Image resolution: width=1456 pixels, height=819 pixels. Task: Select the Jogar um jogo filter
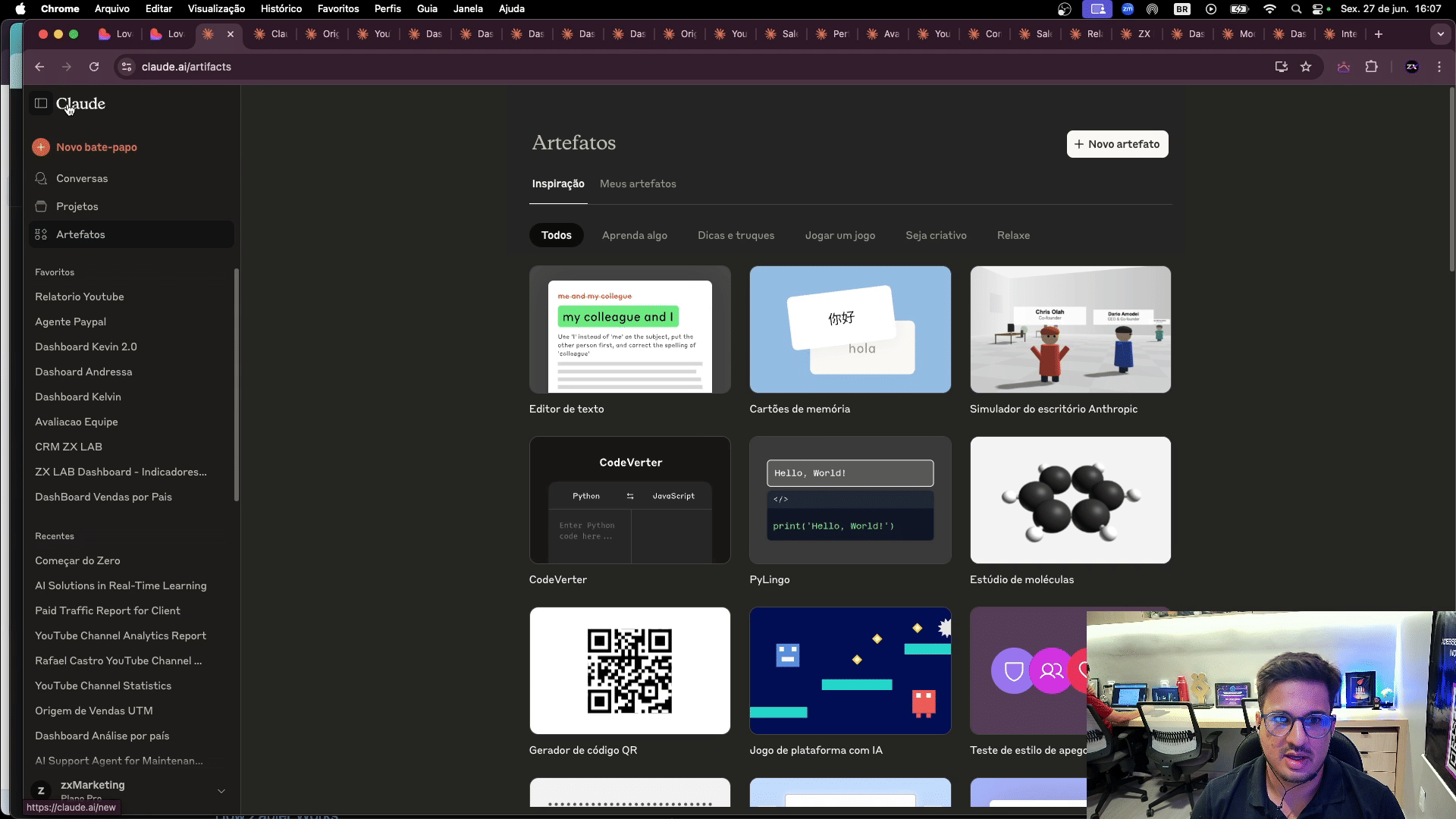840,235
